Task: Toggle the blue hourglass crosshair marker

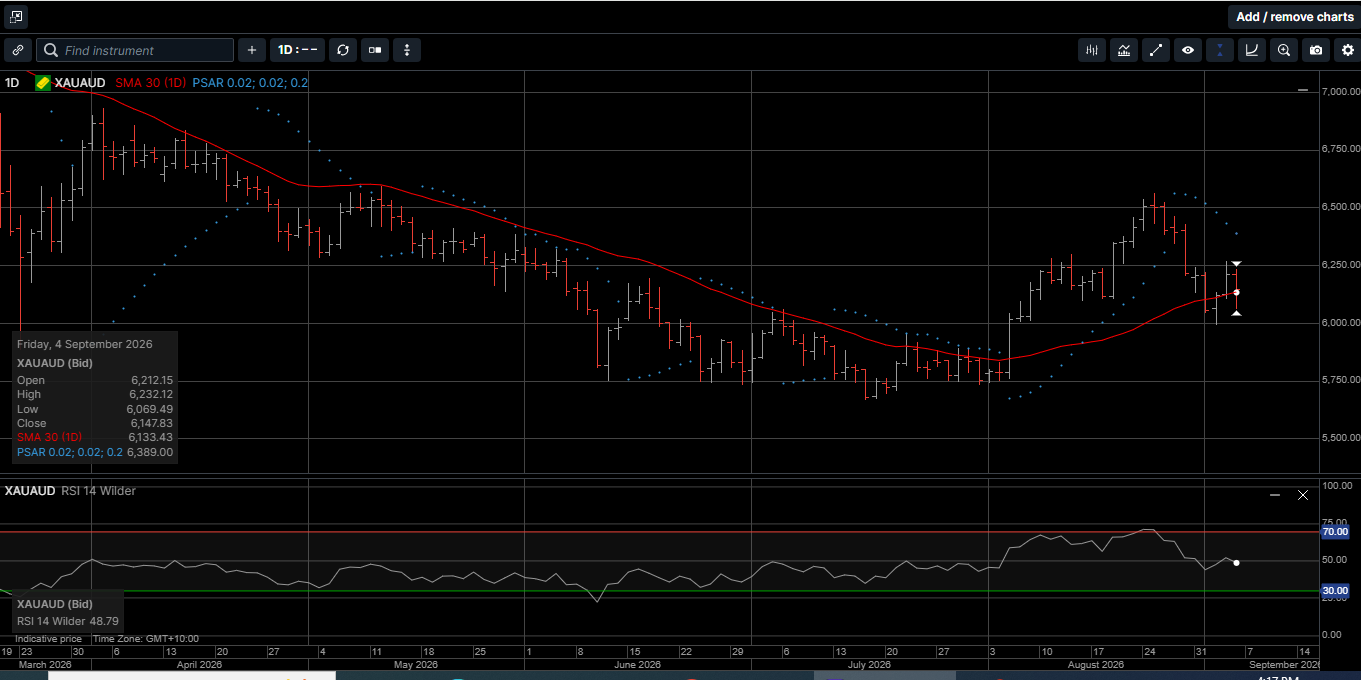Action: click(1220, 50)
